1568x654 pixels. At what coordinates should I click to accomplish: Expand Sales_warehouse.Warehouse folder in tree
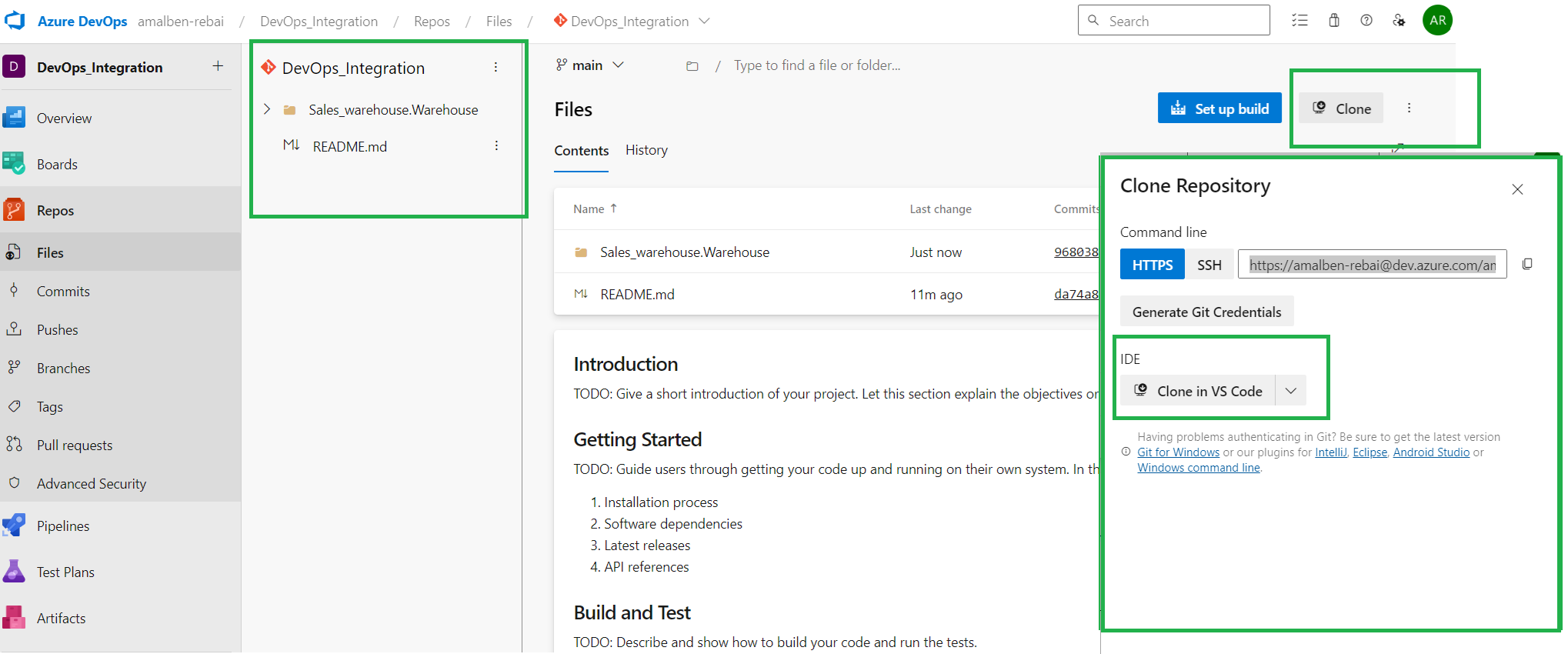pos(267,109)
